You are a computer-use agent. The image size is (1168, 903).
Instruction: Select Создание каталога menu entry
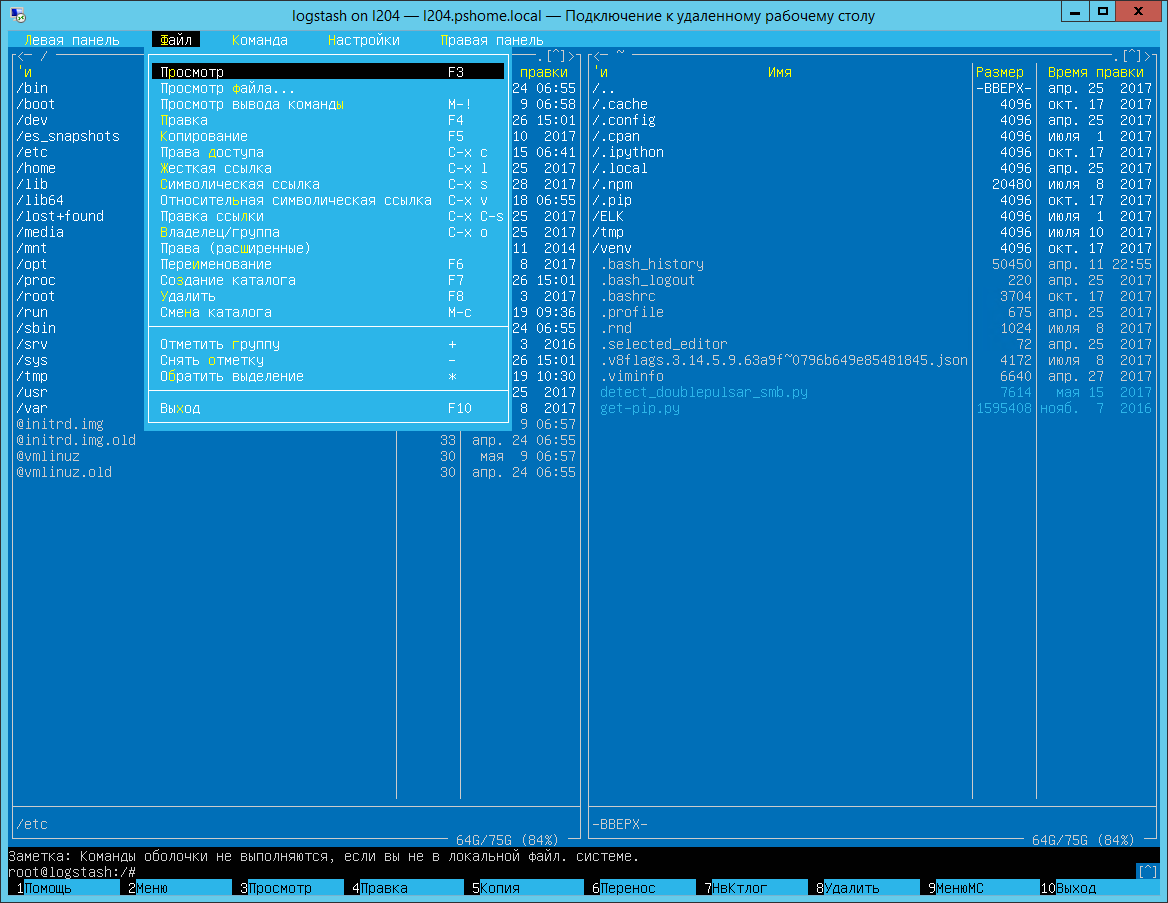click(228, 280)
